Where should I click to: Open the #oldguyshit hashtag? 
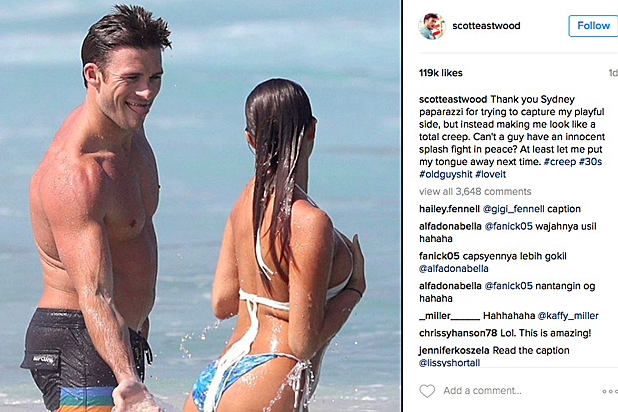[x=445, y=174]
